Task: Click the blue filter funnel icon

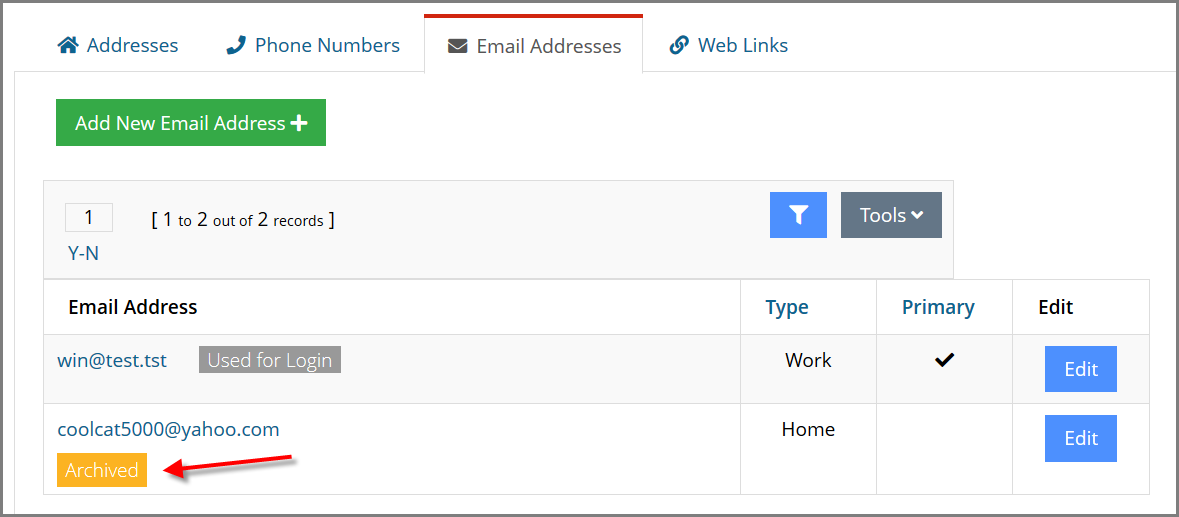Action: (x=798, y=215)
